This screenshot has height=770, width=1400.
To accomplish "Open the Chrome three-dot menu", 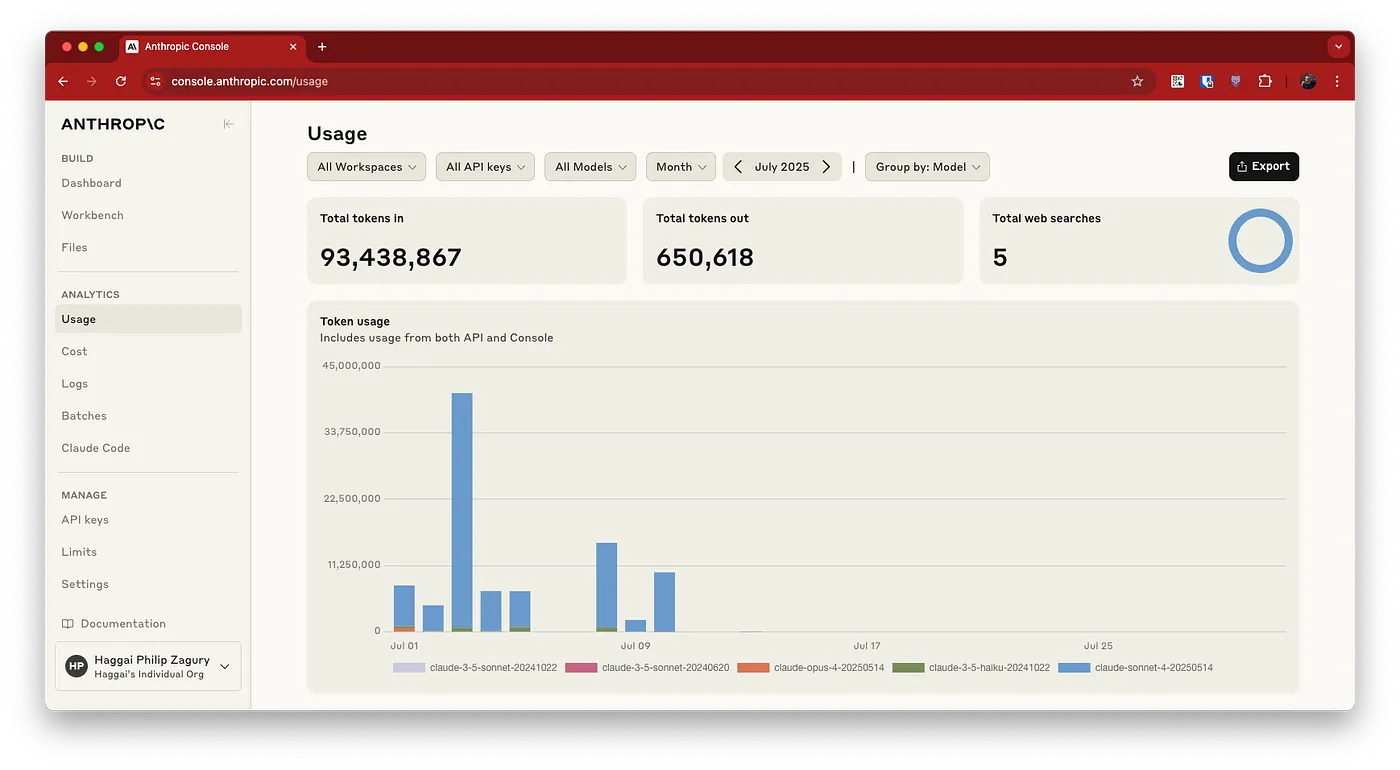I will pos(1337,82).
